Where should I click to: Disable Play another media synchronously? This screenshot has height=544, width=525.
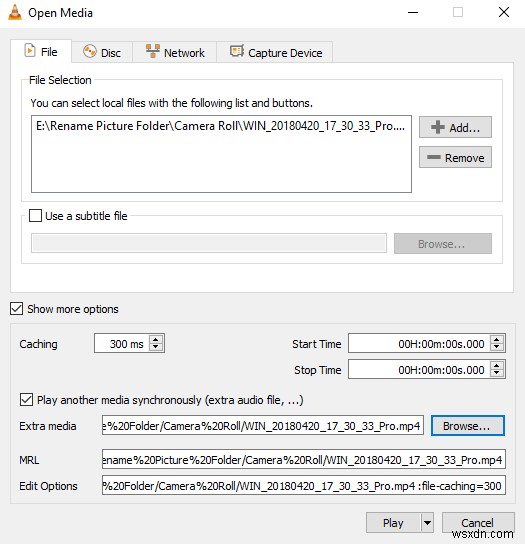click(26, 399)
